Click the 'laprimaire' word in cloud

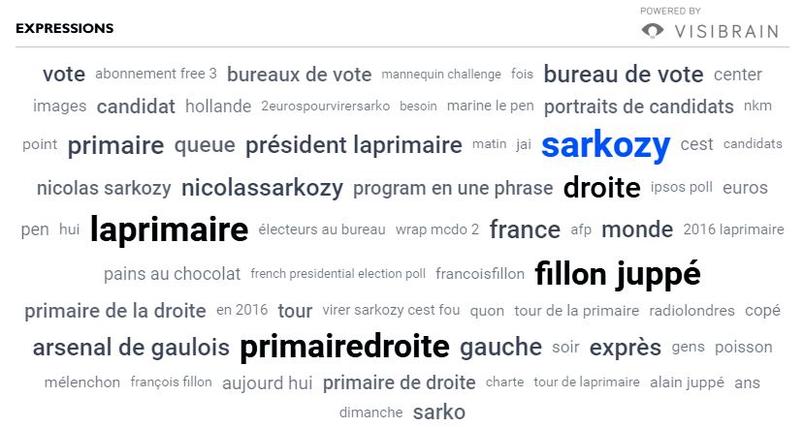click(x=169, y=230)
